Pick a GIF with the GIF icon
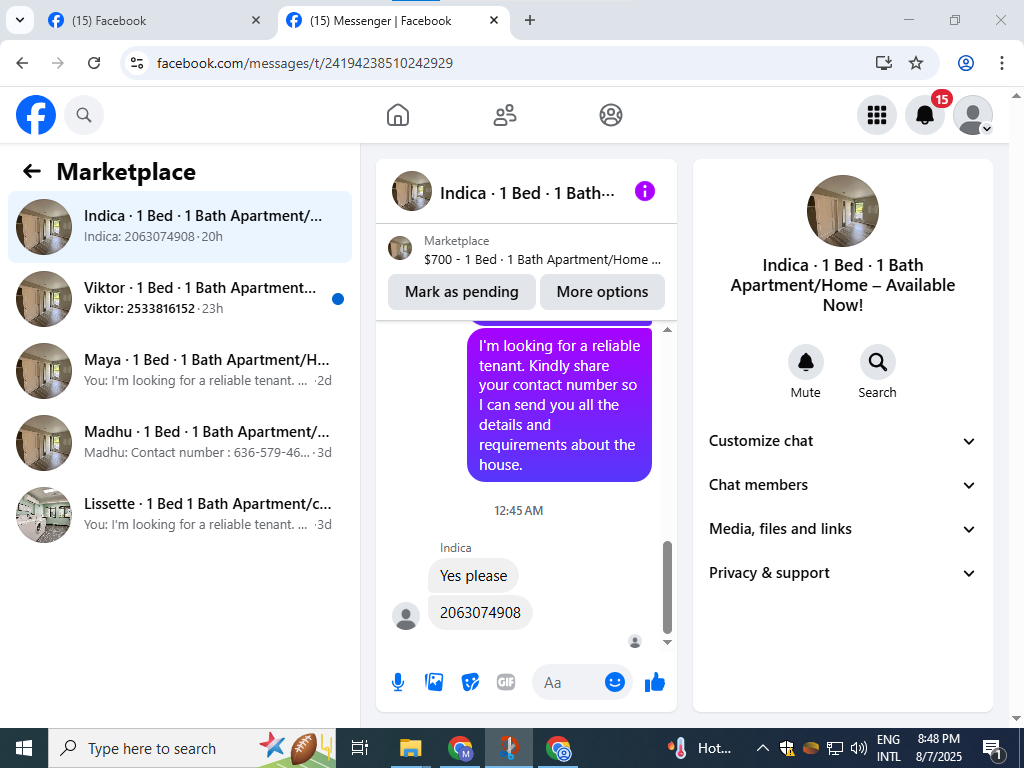 point(506,682)
